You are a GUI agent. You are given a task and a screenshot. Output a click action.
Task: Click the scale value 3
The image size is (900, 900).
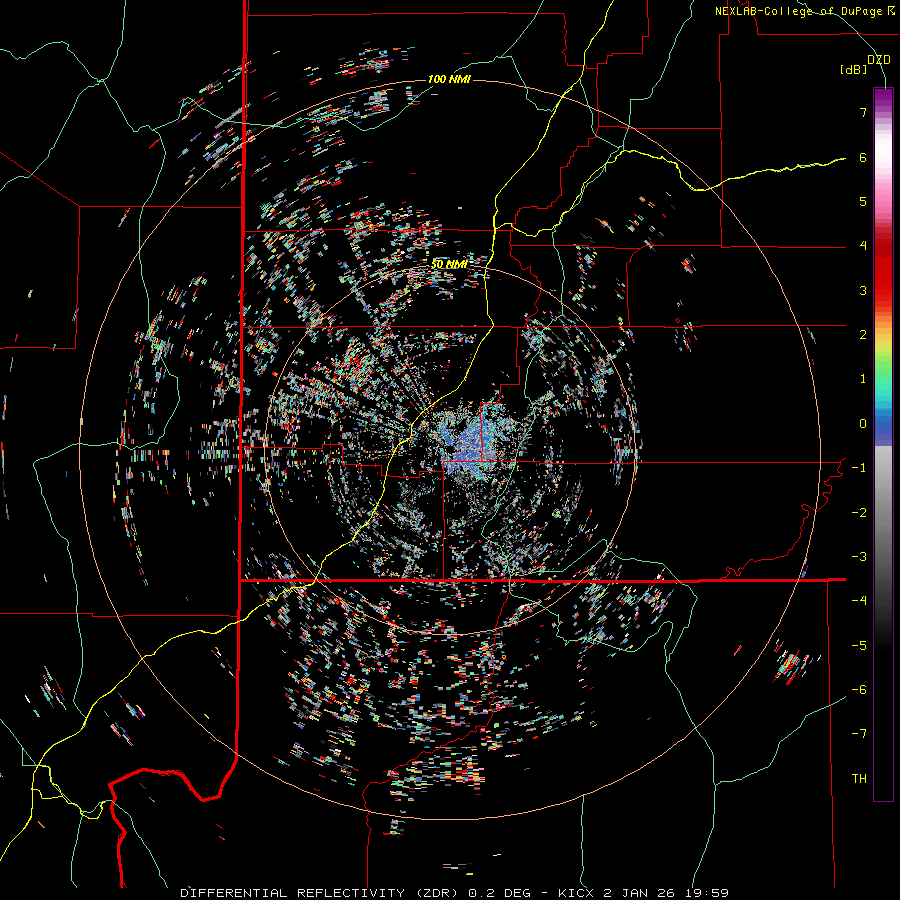[x=863, y=290]
